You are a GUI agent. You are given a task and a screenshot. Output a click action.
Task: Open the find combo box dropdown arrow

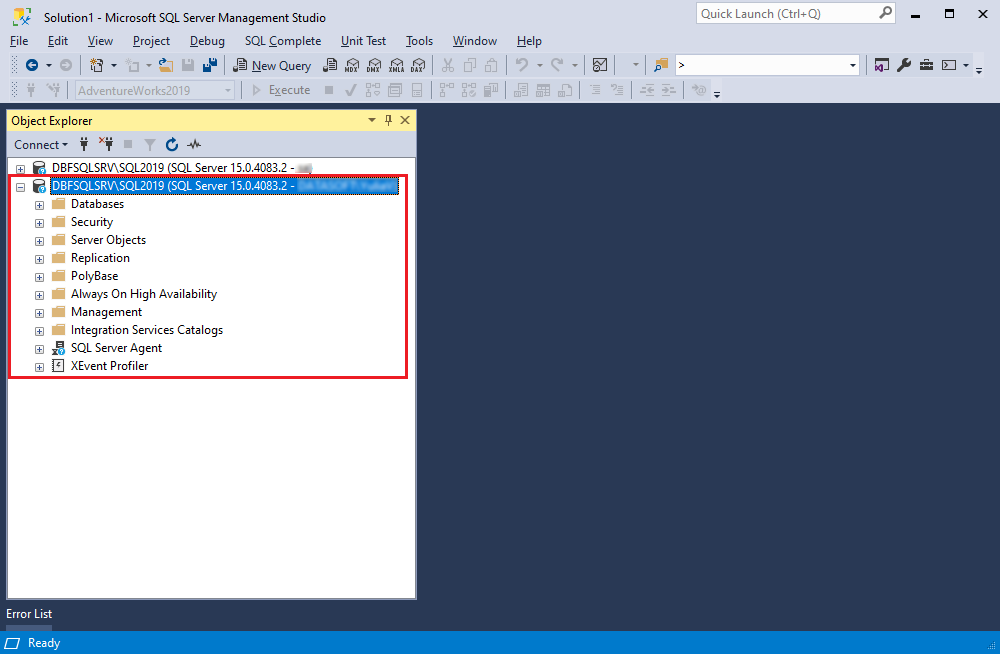(x=853, y=65)
